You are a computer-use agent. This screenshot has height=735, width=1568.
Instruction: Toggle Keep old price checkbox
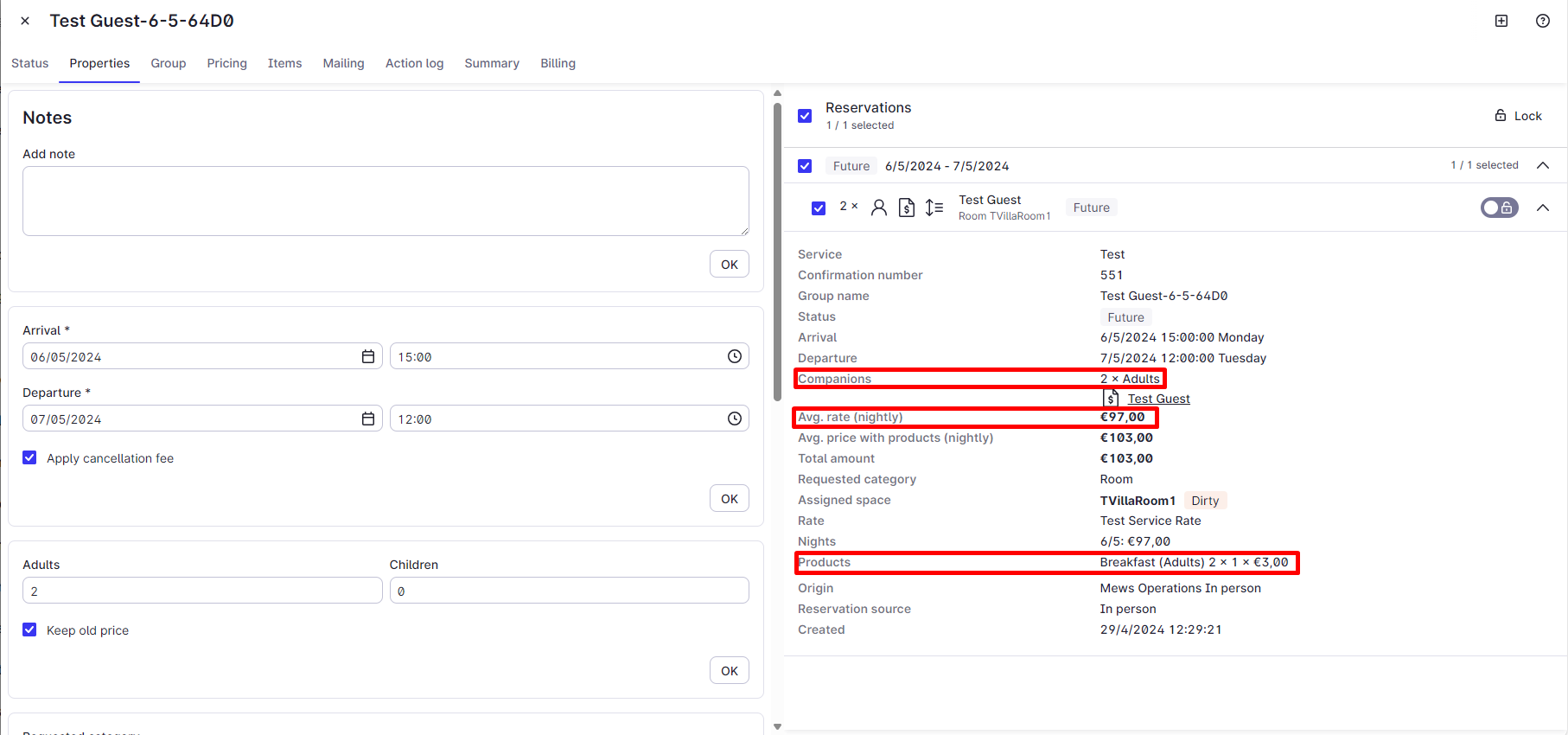(x=29, y=630)
